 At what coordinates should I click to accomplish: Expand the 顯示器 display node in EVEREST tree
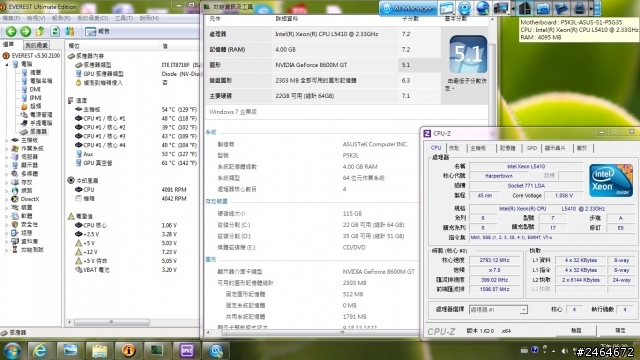(7, 165)
